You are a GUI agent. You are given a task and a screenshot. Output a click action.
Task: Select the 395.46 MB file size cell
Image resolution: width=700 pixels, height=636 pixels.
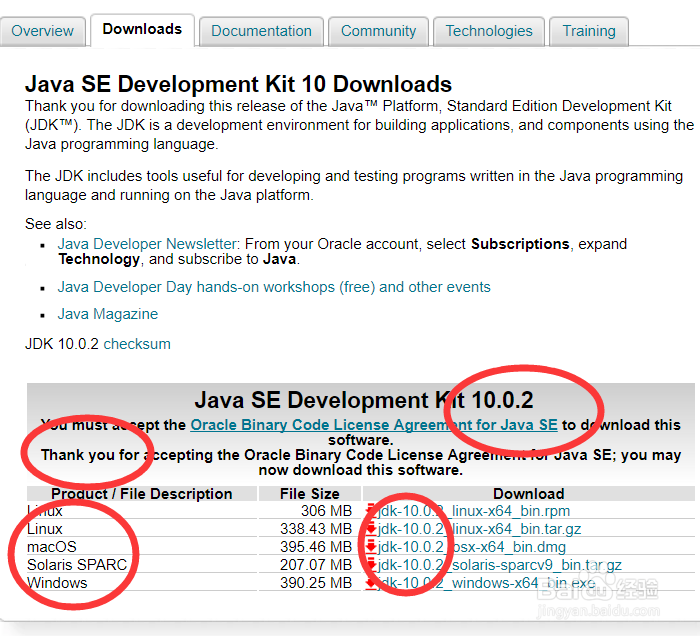click(x=316, y=547)
